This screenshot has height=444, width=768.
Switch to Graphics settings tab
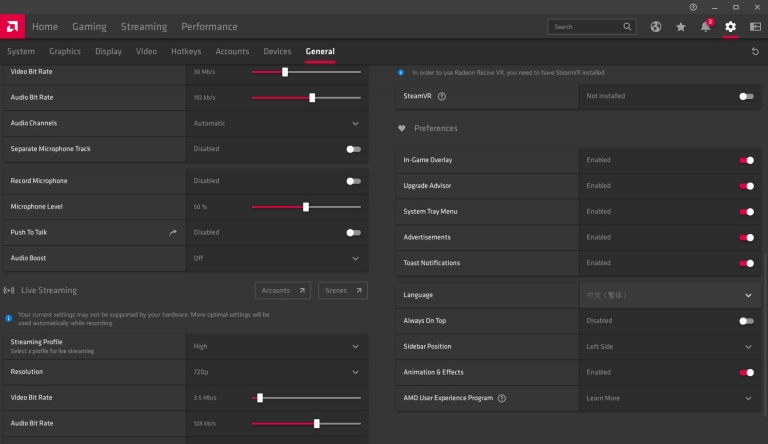[x=65, y=51]
